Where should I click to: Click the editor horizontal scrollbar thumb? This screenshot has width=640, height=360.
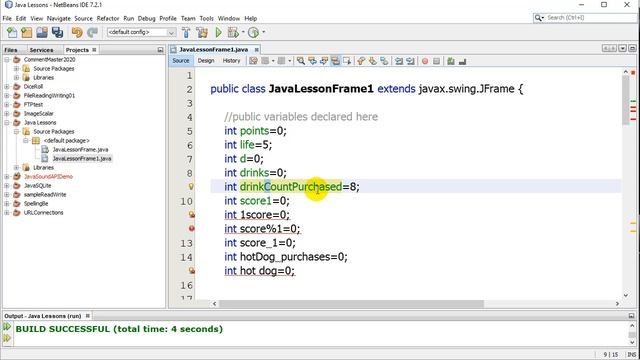(351, 304)
